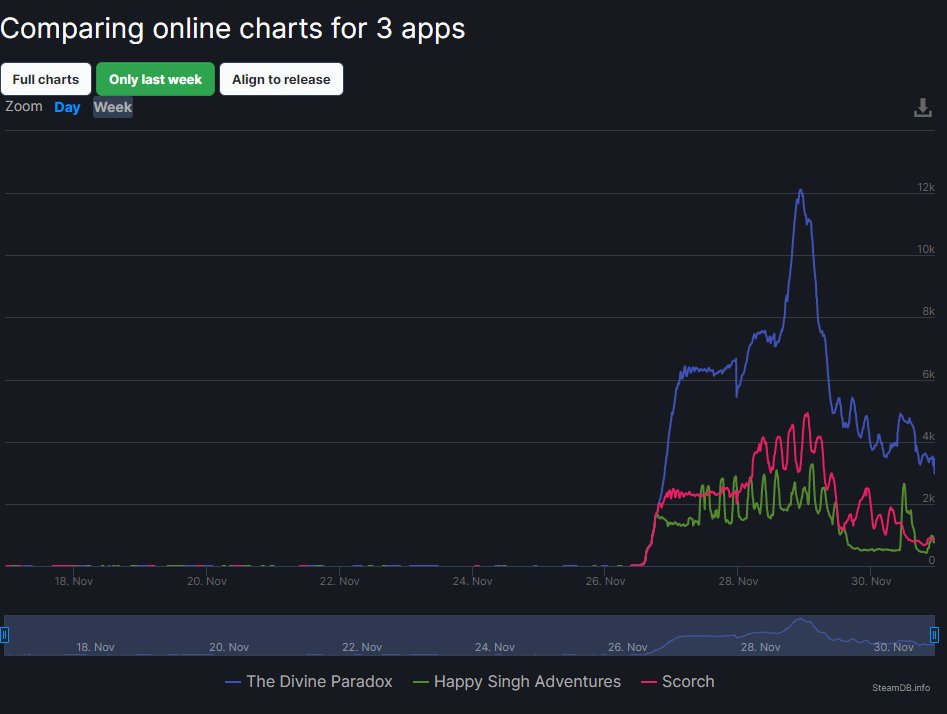Click the 26. Nov x-axis label

pyautogui.click(x=605, y=581)
